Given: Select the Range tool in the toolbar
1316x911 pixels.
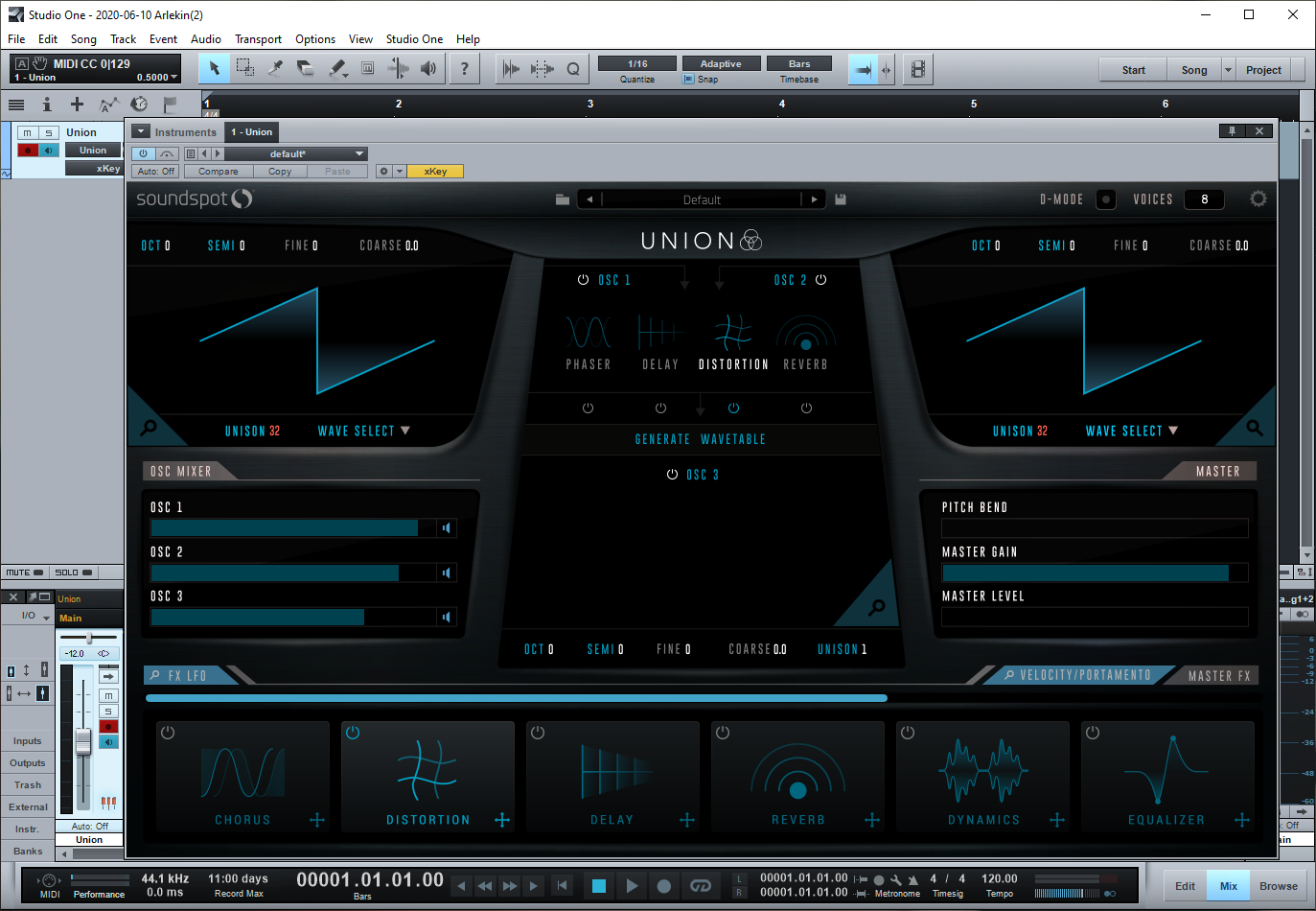Looking at the screenshot, I should coord(245,68).
